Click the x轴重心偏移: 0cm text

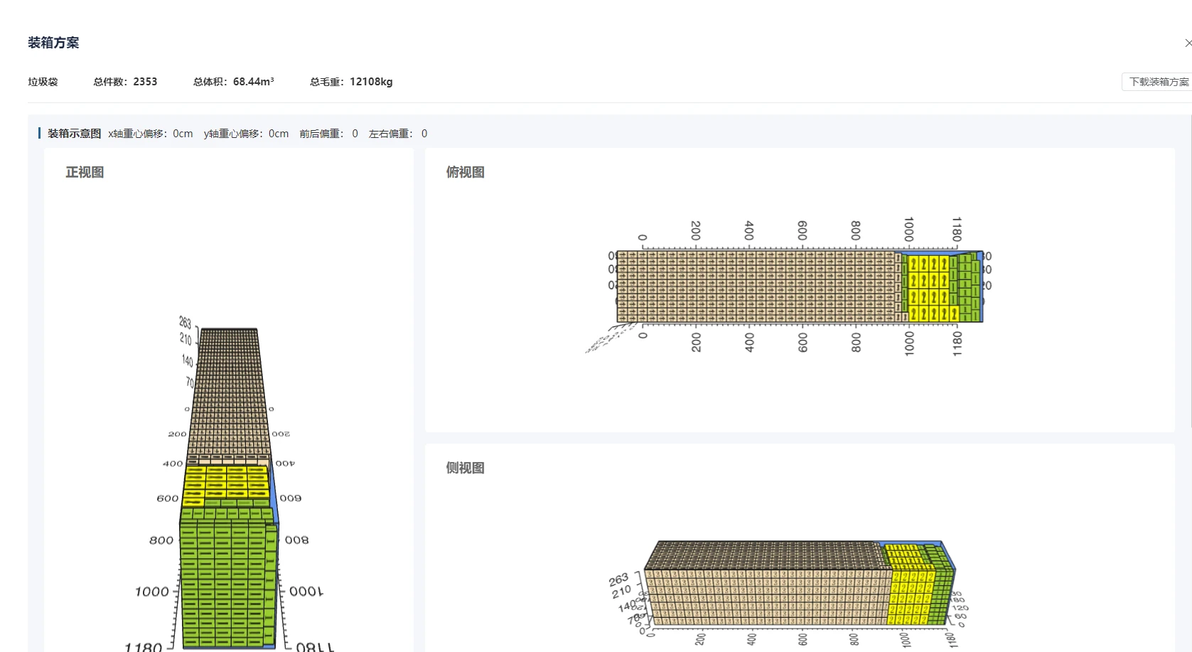tap(151, 134)
